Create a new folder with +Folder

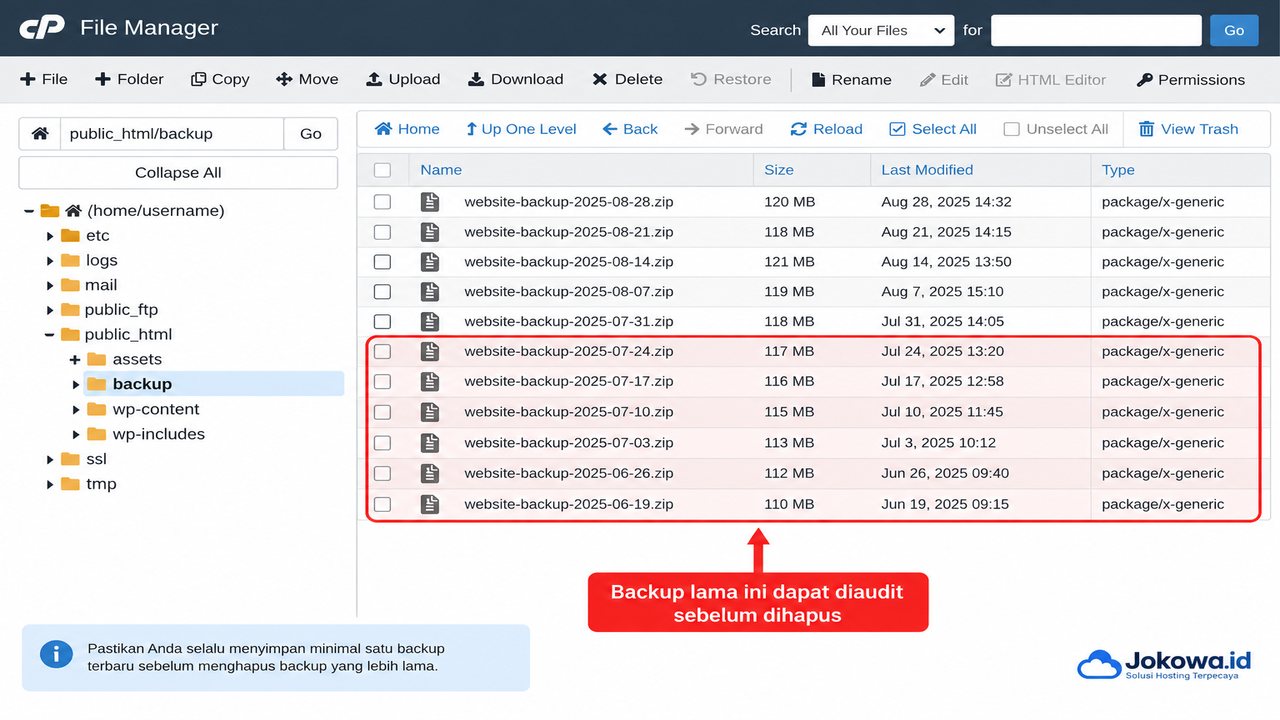coord(129,79)
